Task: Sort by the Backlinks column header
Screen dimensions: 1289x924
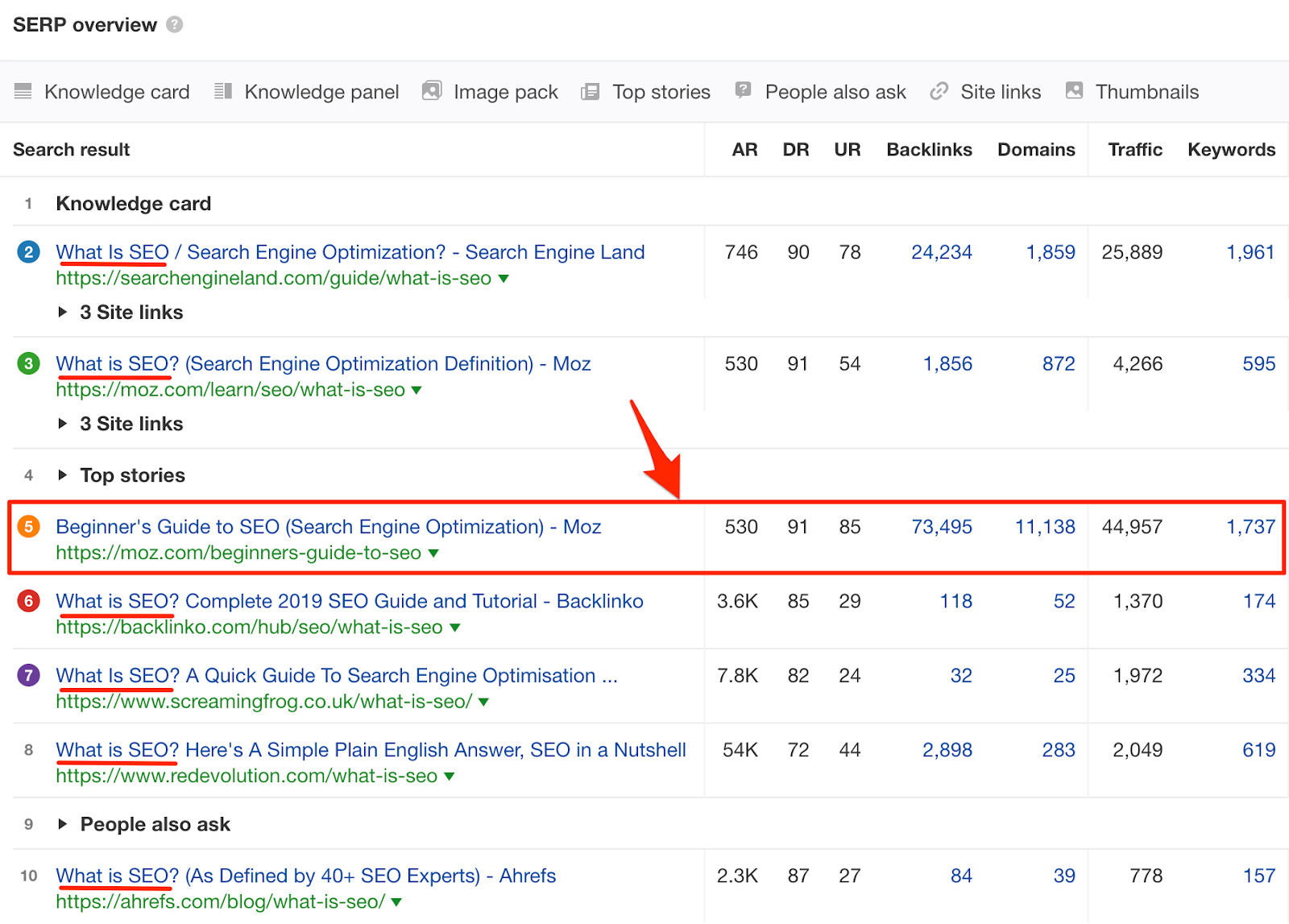Action: coord(928,149)
